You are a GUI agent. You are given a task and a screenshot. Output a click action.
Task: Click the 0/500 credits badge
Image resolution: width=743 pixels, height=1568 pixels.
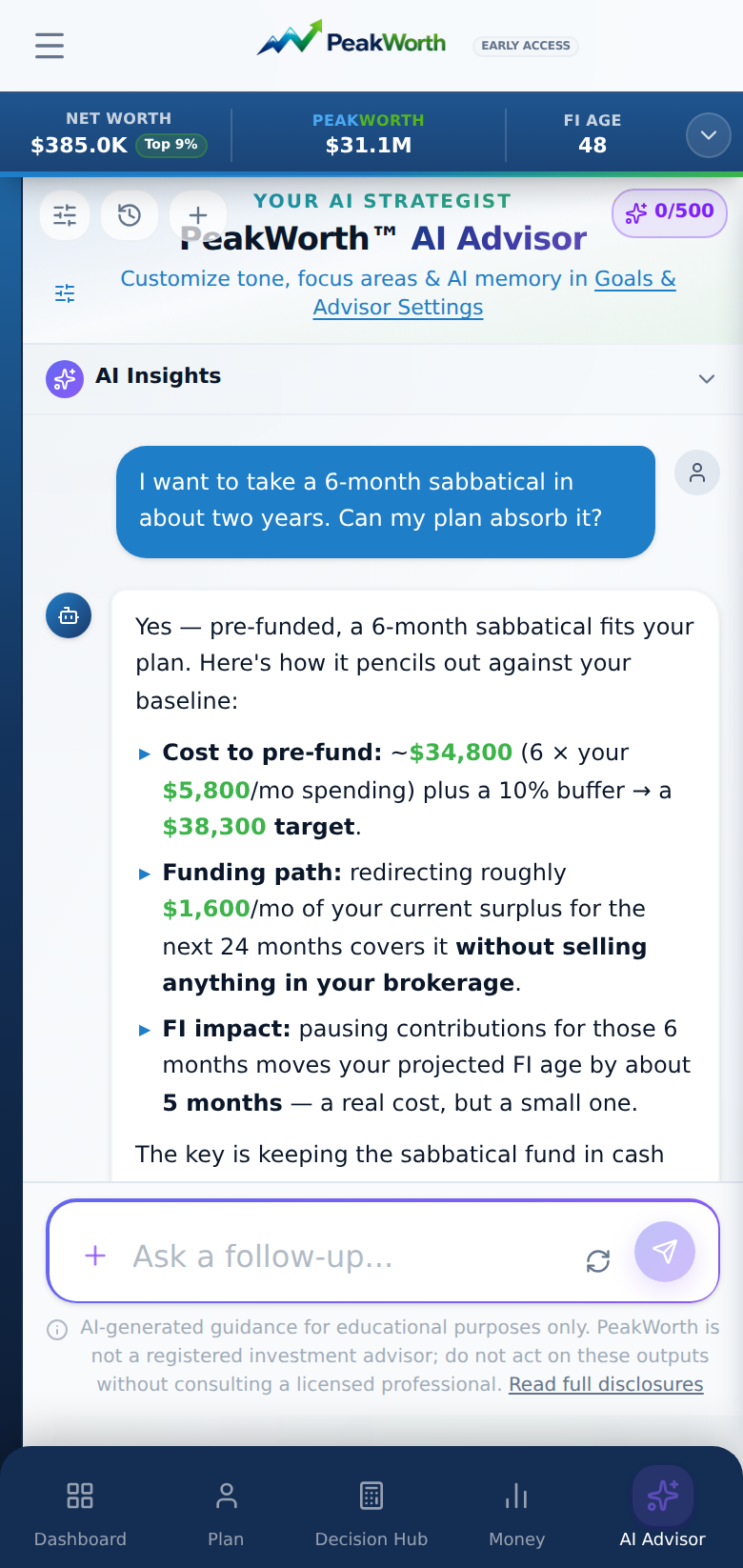point(670,212)
